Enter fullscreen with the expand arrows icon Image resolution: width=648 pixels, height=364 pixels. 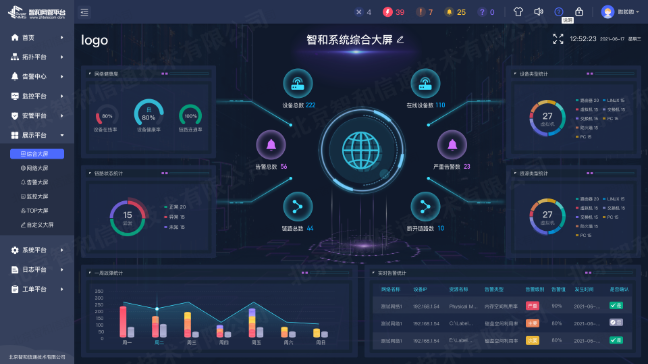click(x=558, y=39)
